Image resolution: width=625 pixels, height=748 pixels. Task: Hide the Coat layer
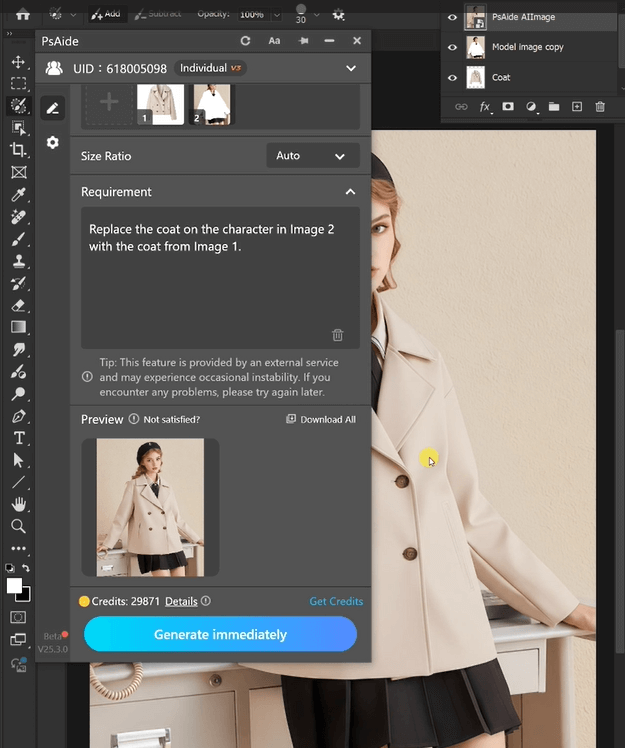coord(452,77)
